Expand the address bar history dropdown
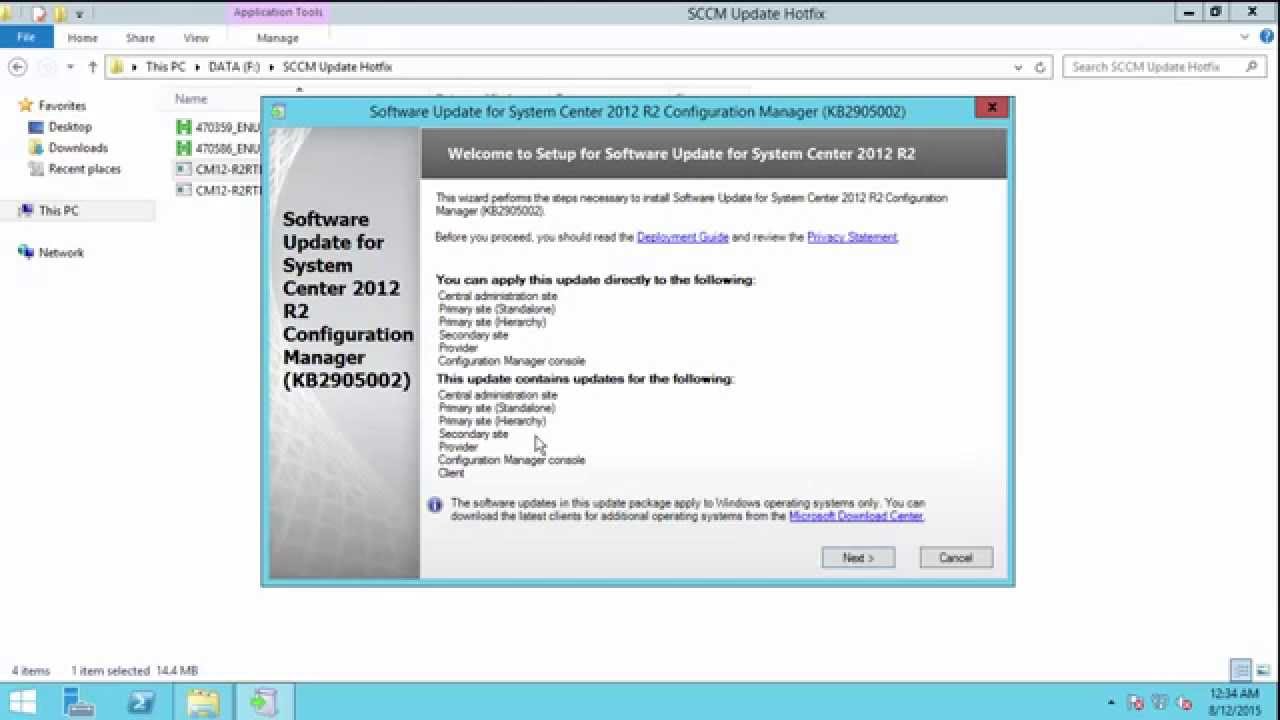The image size is (1280, 720). [1018, 67]
